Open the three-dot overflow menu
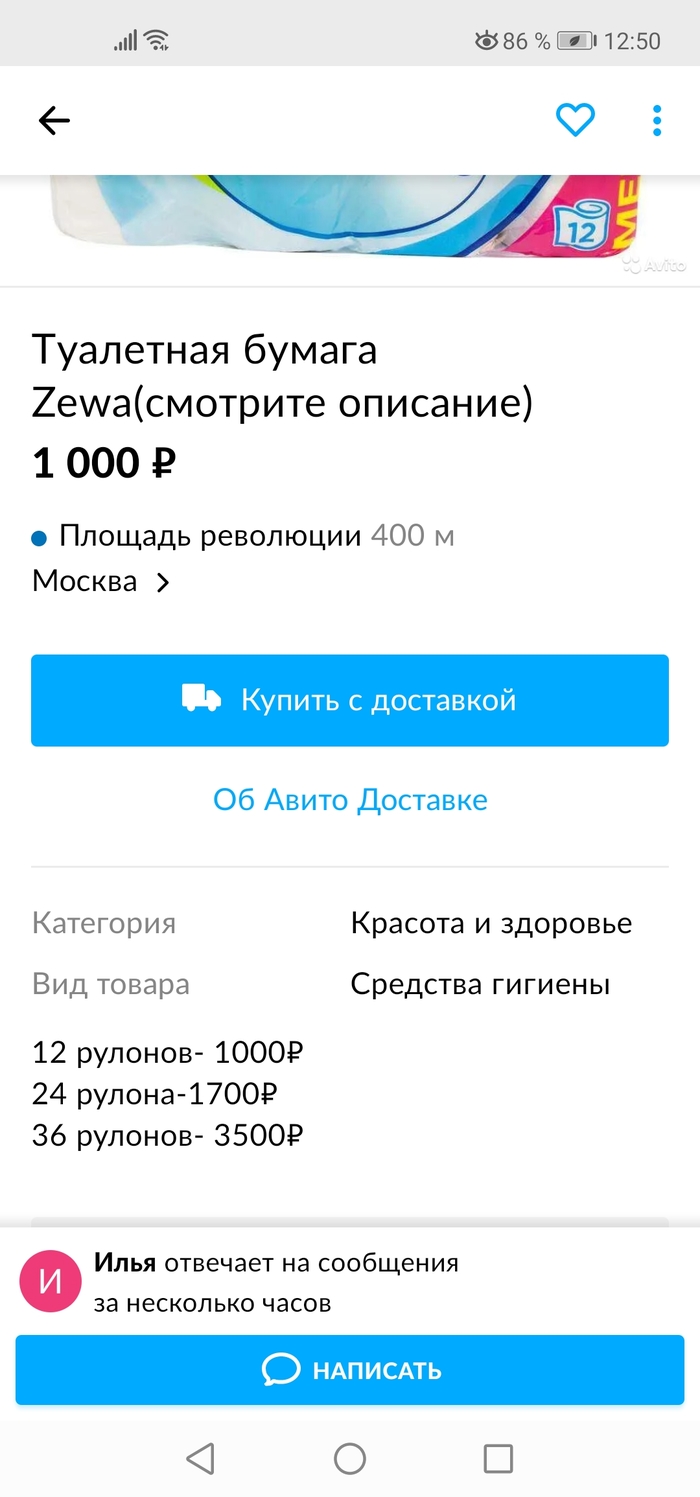This screenshot has height=1497, width=700. (x=657, y=120)
